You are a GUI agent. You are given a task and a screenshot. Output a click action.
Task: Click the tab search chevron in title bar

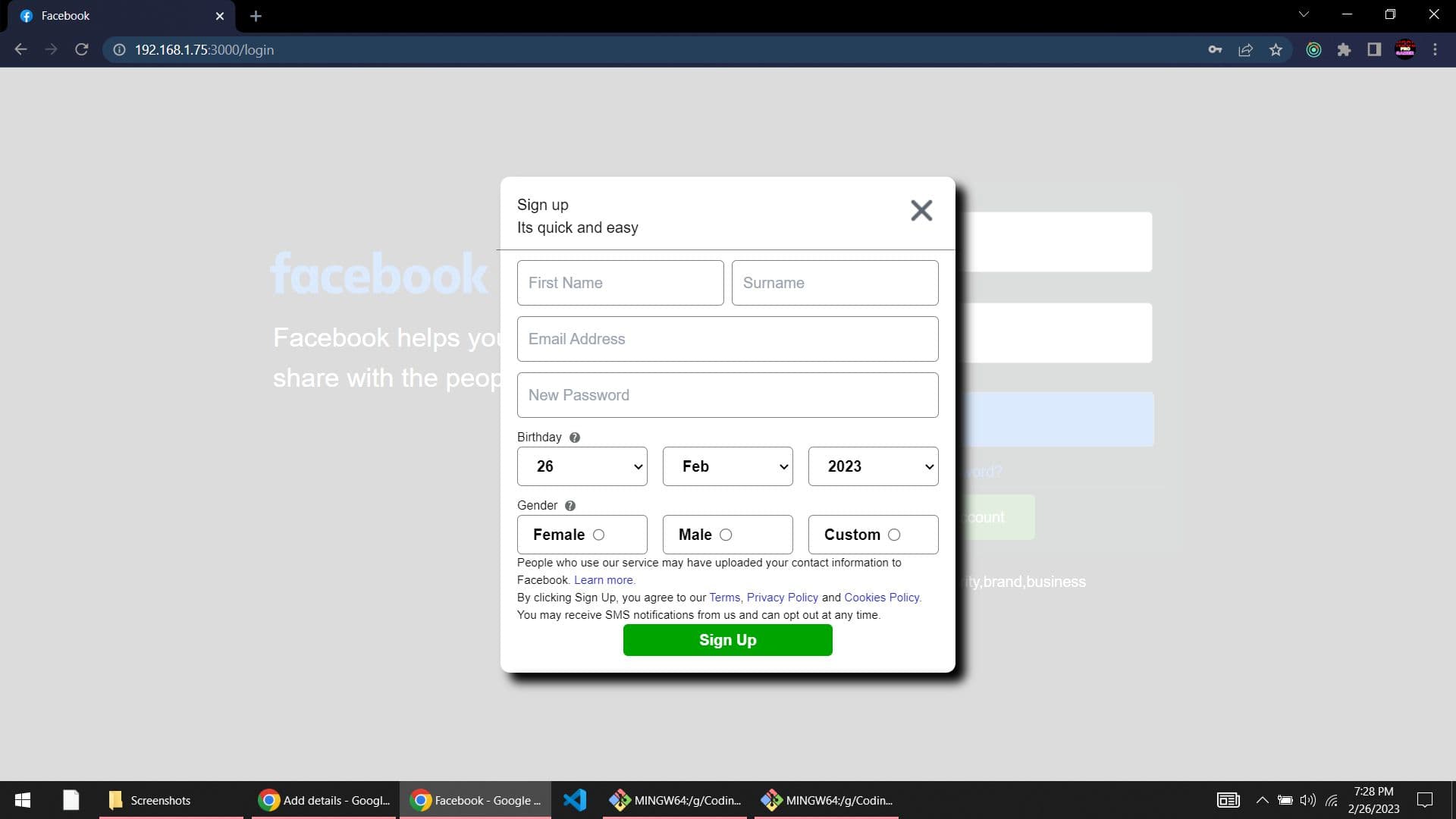(x=1304, y=14)
